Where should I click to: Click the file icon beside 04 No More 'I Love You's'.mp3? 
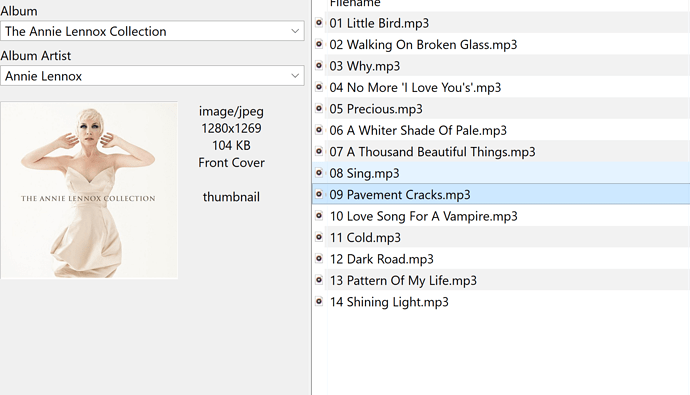(x=319, y=87)
